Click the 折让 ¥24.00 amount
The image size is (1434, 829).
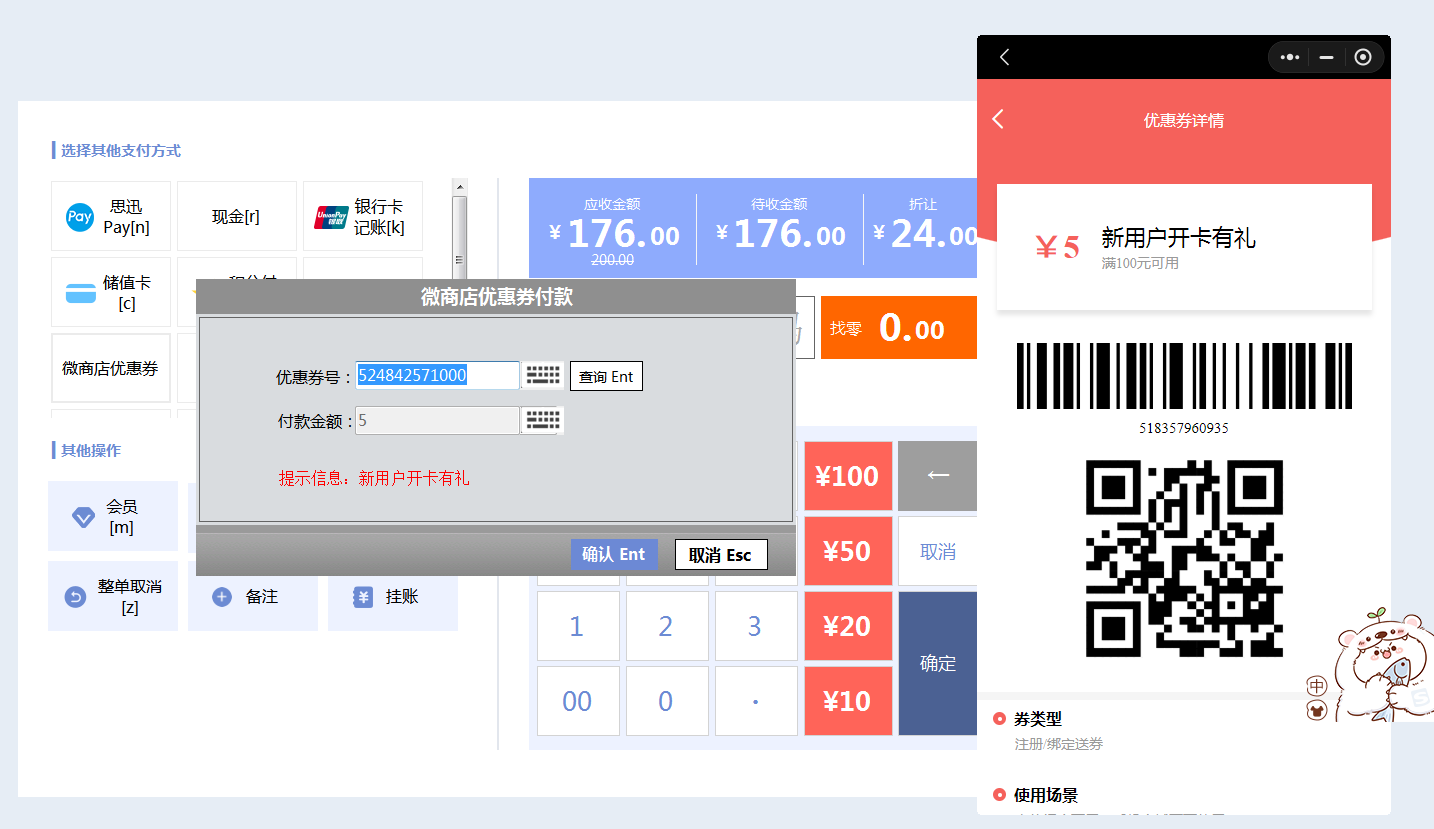coord(925,236)
